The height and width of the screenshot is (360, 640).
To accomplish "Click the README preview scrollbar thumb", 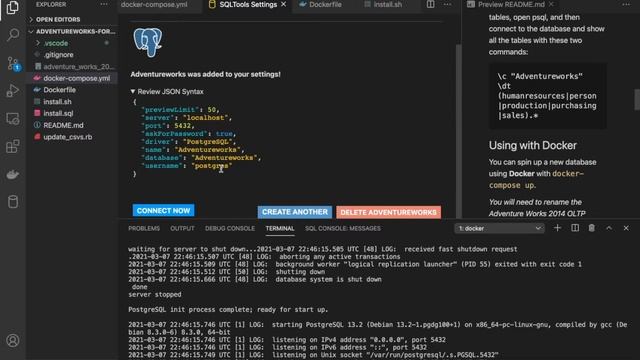I will tap(637, 100).
